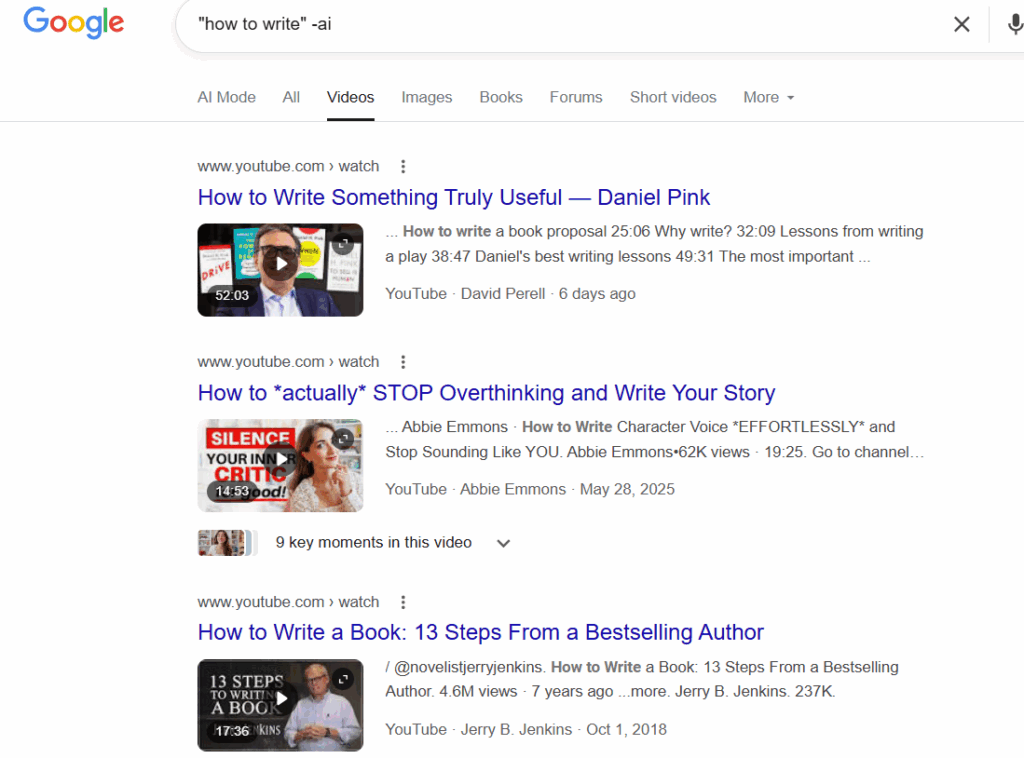Expand preview icon on Daniel Pink thumbnail
This screenshot has height=758, width=1024.
tap(343, 243)
